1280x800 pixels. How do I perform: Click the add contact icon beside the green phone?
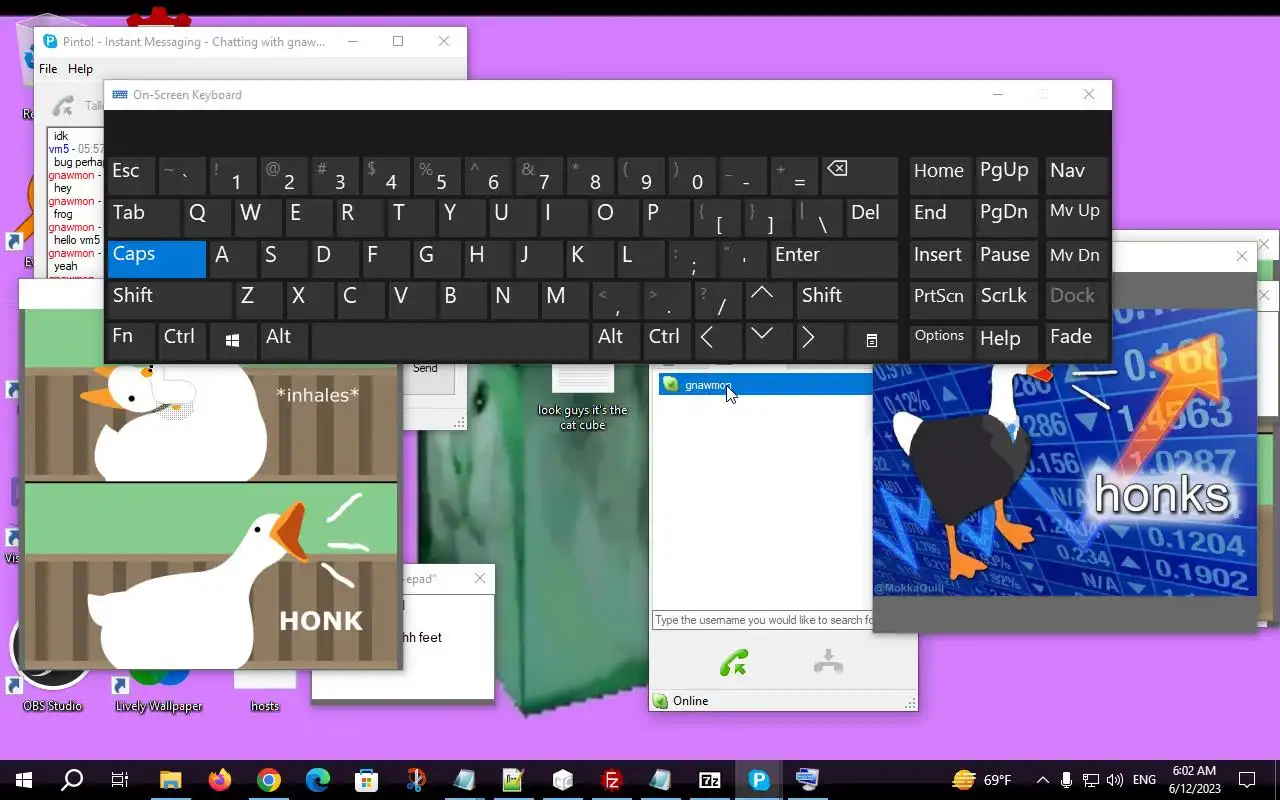828,662
